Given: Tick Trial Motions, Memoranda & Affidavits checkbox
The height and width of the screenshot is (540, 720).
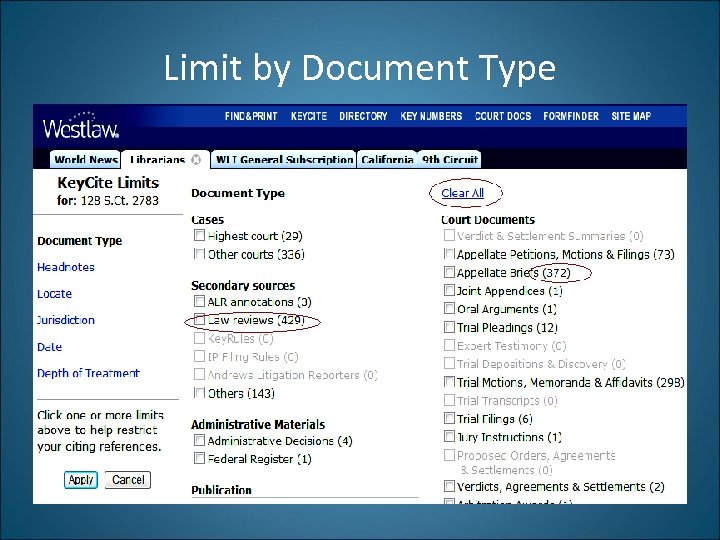Looking at the screenshot, I should click(x=449, y=382).
